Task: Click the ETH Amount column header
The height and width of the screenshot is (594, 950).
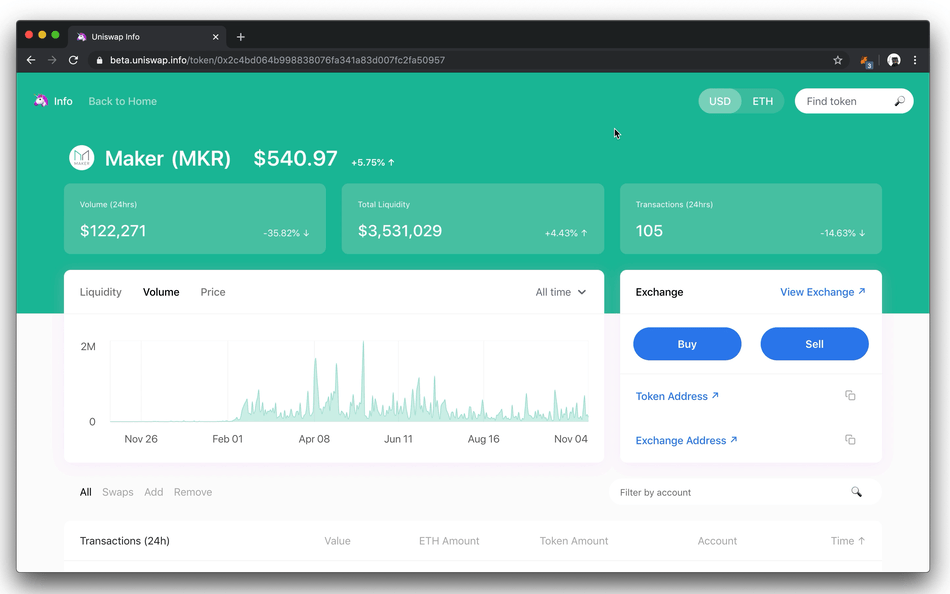Action: tap(449, 541)
